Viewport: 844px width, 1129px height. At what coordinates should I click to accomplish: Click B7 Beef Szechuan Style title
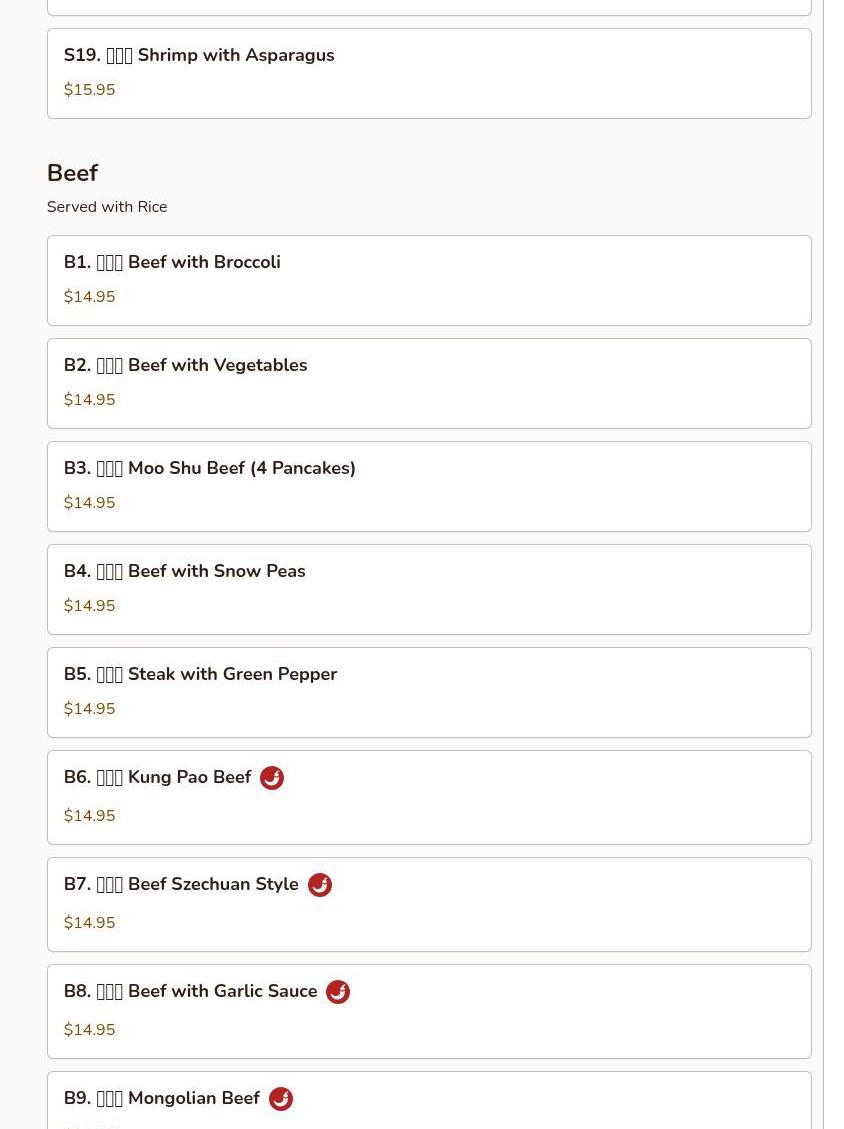pos(181,884)
